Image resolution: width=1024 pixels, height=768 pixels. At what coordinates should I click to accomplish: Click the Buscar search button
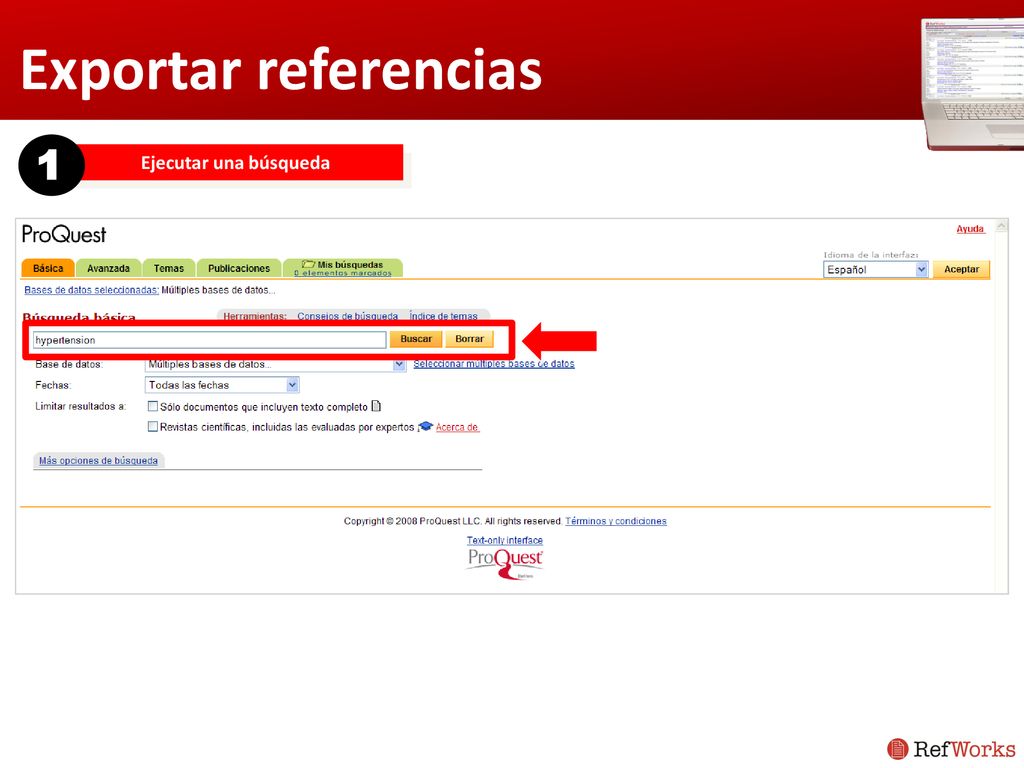coord(416,339)
